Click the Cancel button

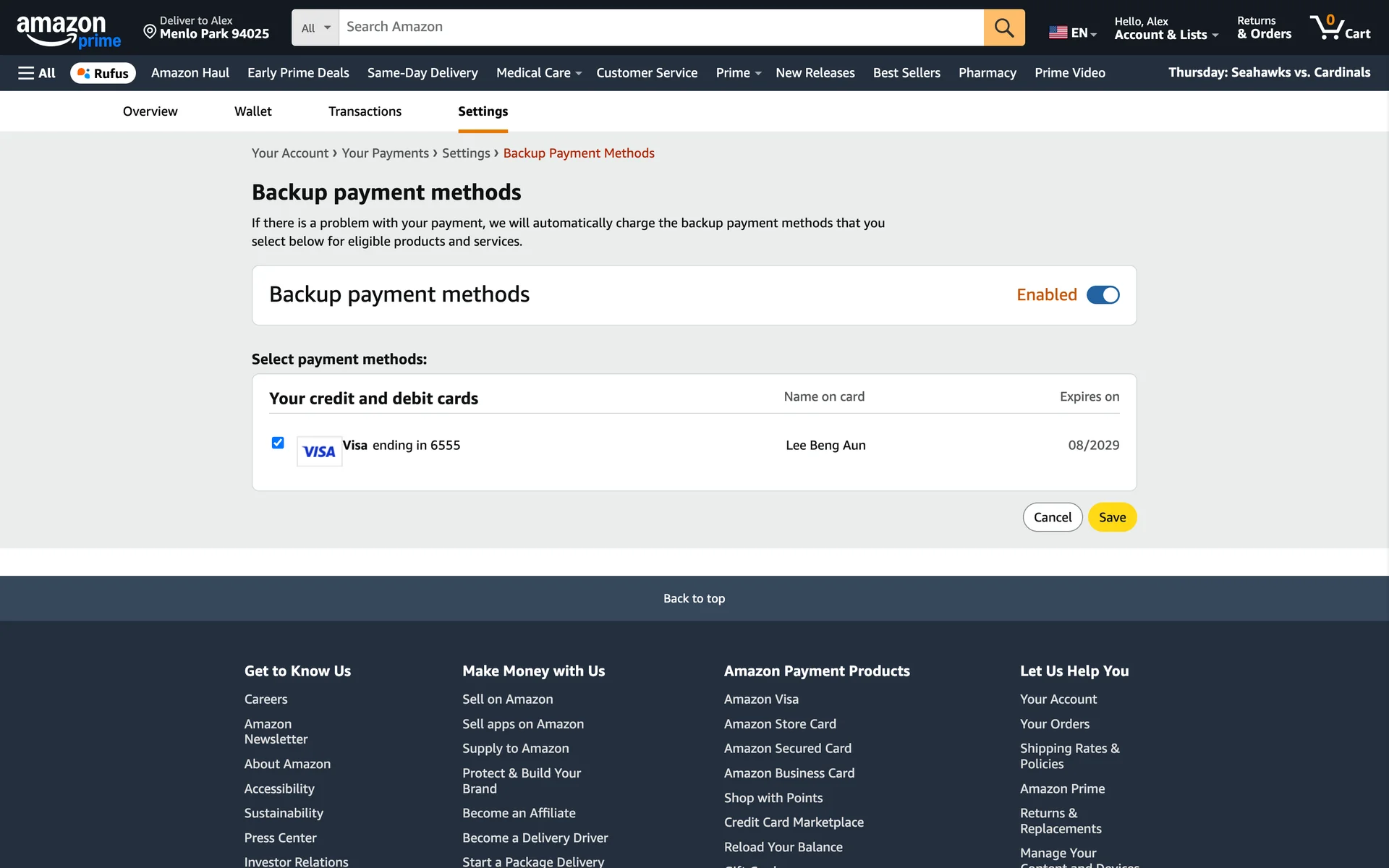[1052, 517]
